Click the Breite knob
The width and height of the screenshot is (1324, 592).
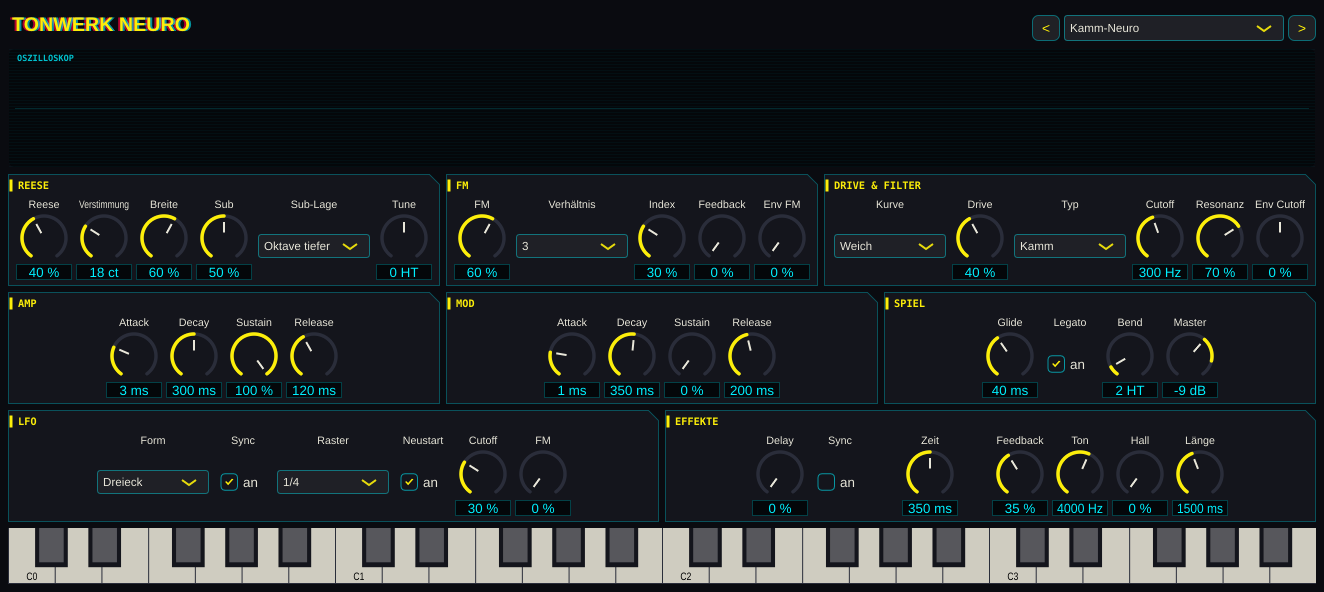pos(164,238)
